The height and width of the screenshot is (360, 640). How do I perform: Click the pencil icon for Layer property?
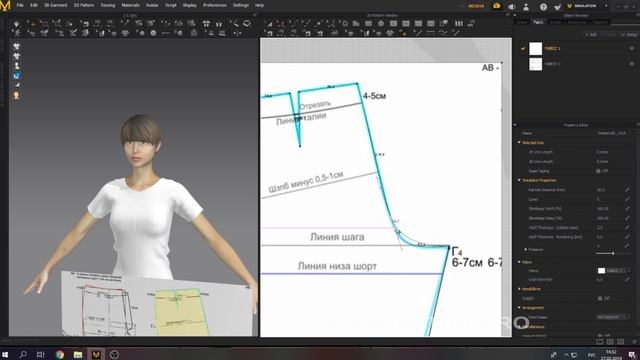[x=627, y=199]
